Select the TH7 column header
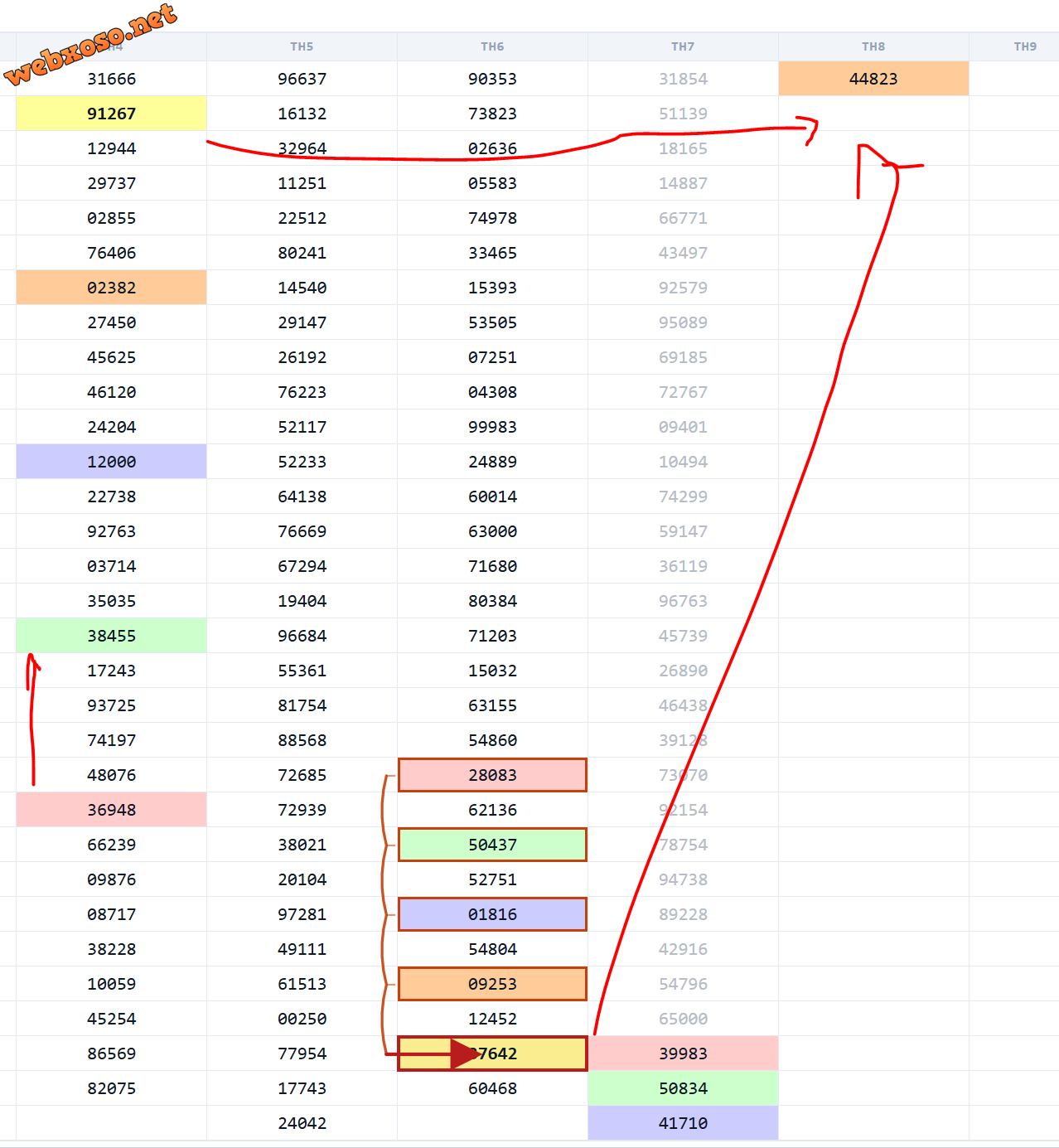Image resolution: width=1059 pixels, height=1148 pixels. (x=683, y=46)
